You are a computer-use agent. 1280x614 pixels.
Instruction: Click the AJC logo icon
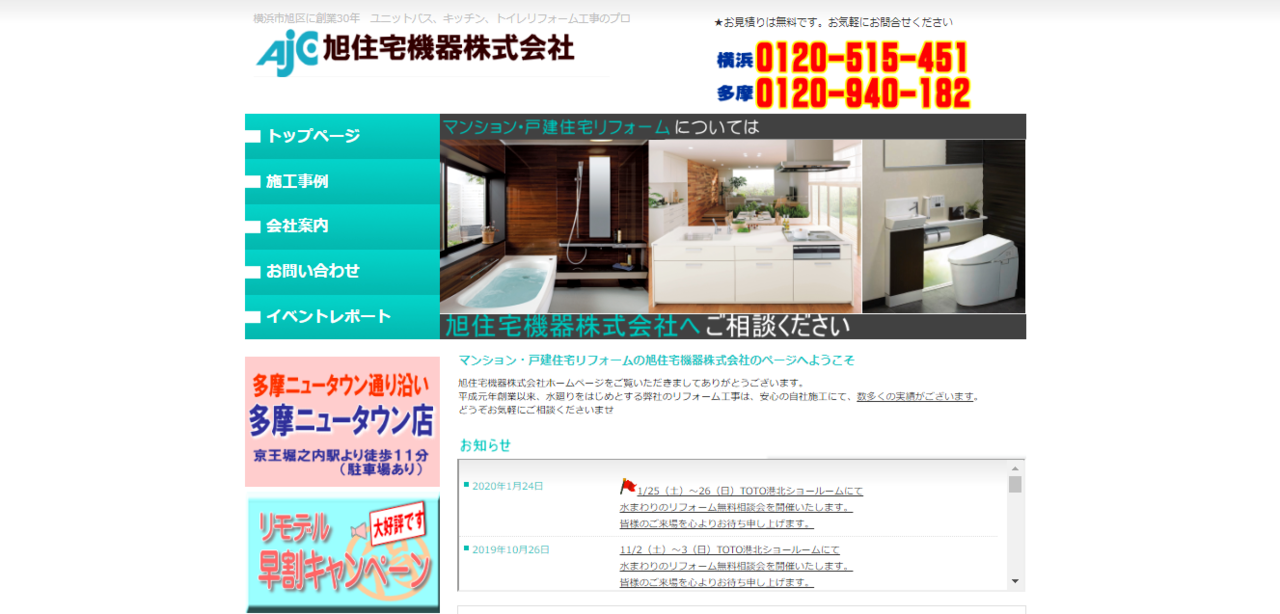287,52
